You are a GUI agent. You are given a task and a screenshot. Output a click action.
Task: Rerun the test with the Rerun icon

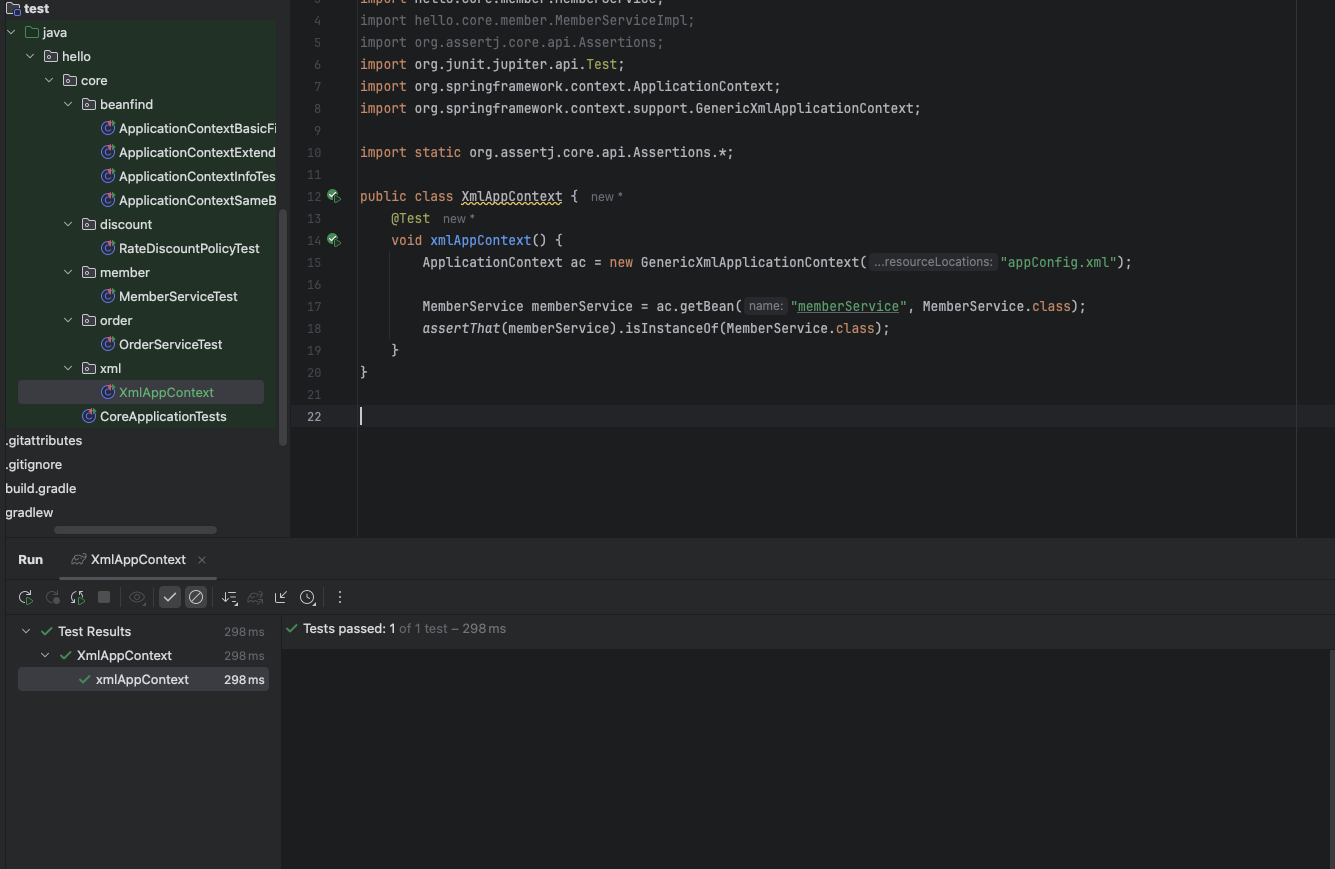pyautogui.click(x=25, y=597)
